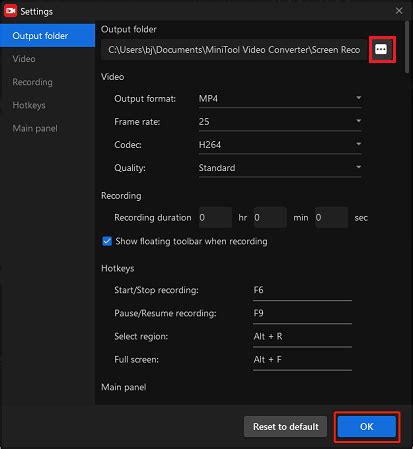Click the Reset to default button
413x449 pixels.
[285, 426]
